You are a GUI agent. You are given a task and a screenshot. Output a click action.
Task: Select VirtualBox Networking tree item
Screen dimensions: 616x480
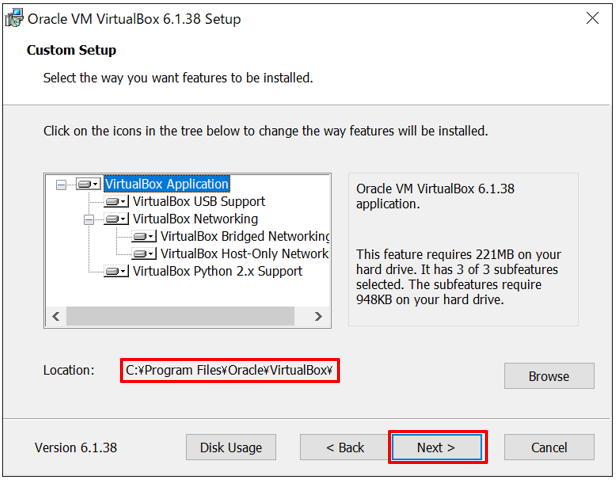coord(195,219)
